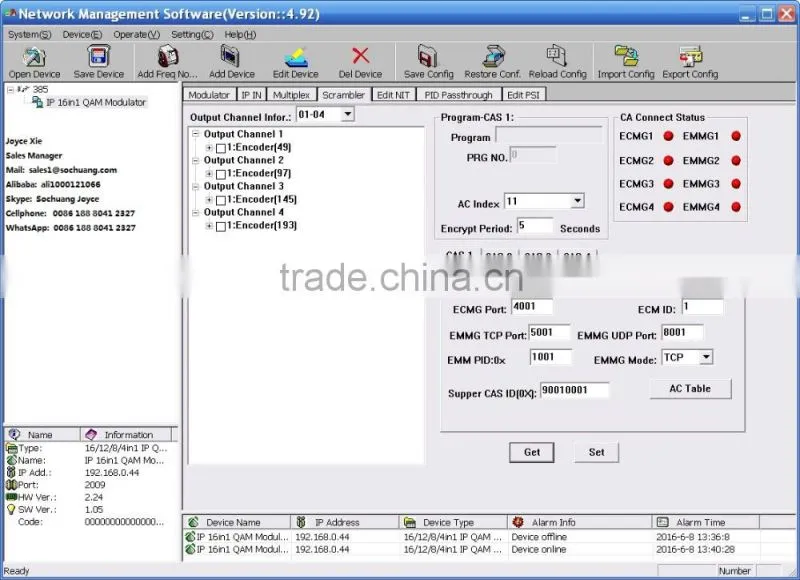Click the IP Address column icon in alarm list

tap(301, 522)
